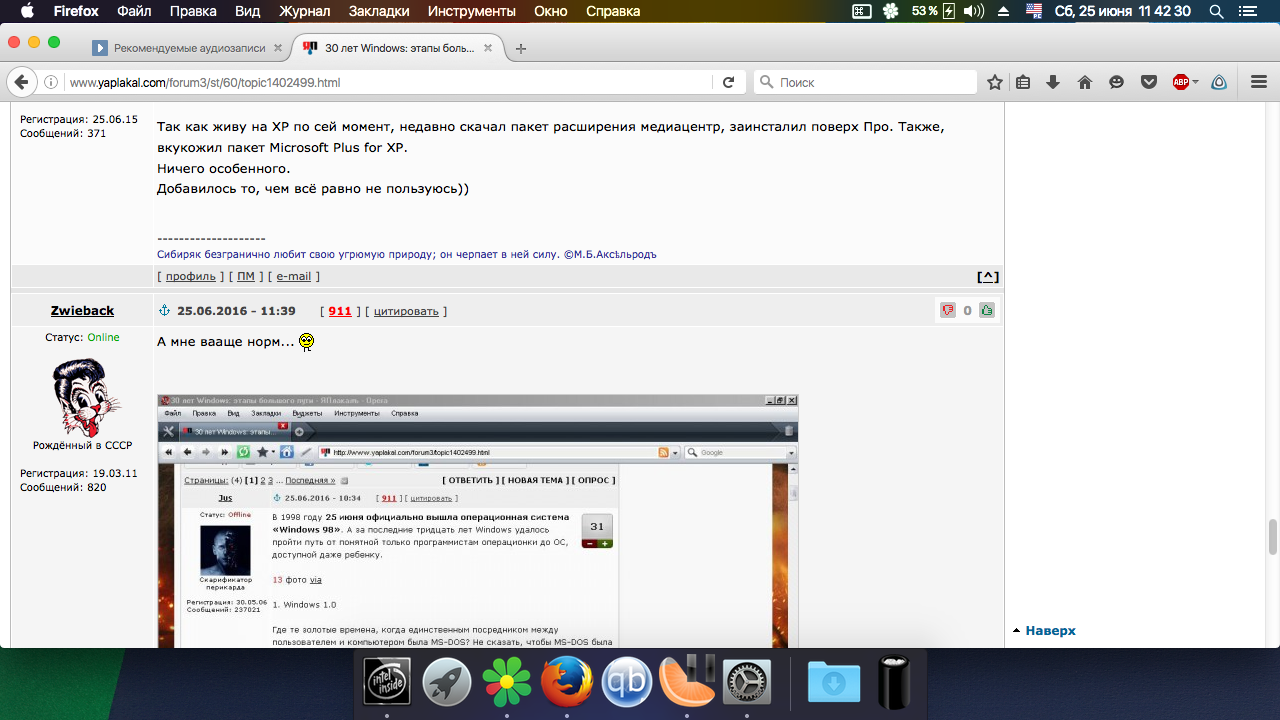Open Notification Center list icon
The height and width of the screenshot is (720, 1280).
[x=1247, y=11]
